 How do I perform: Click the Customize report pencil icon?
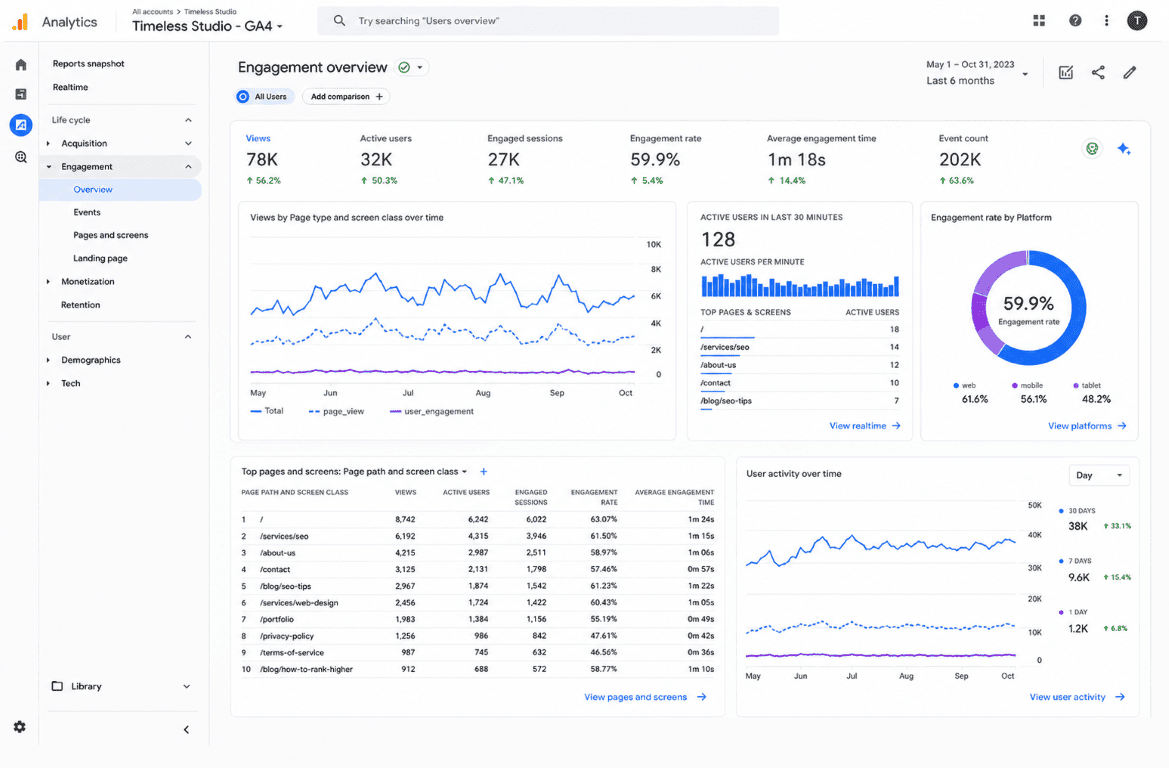pos(1130,72)
